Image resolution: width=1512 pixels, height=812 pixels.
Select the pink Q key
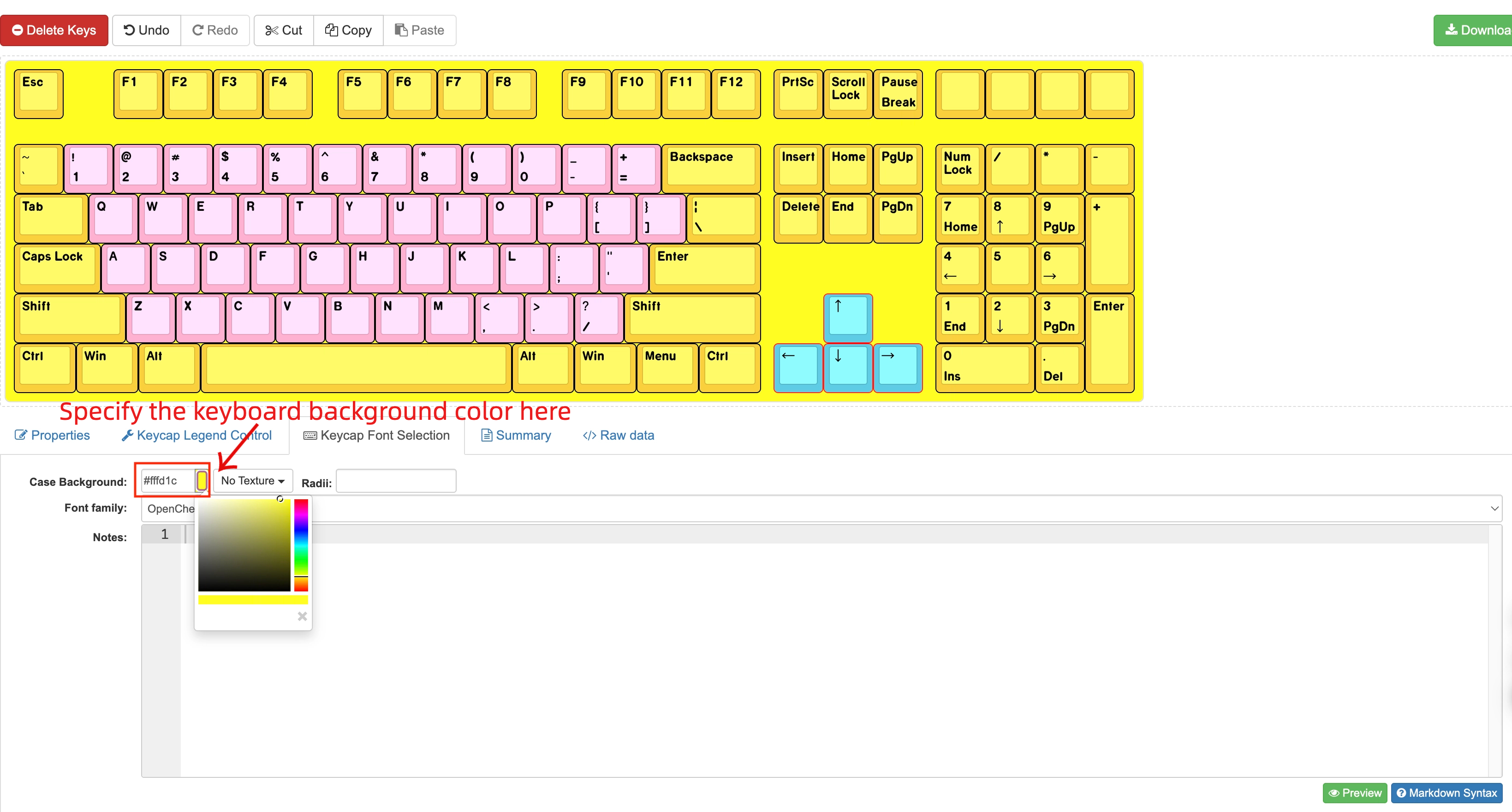click(113, 218)
